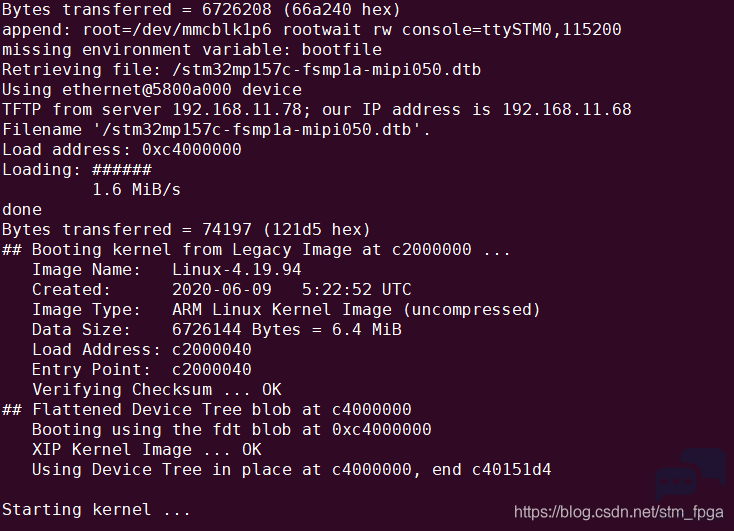
Task: Open the blog.csdn.net/stm_fpga watermark link
Action: tap(618, 512)
